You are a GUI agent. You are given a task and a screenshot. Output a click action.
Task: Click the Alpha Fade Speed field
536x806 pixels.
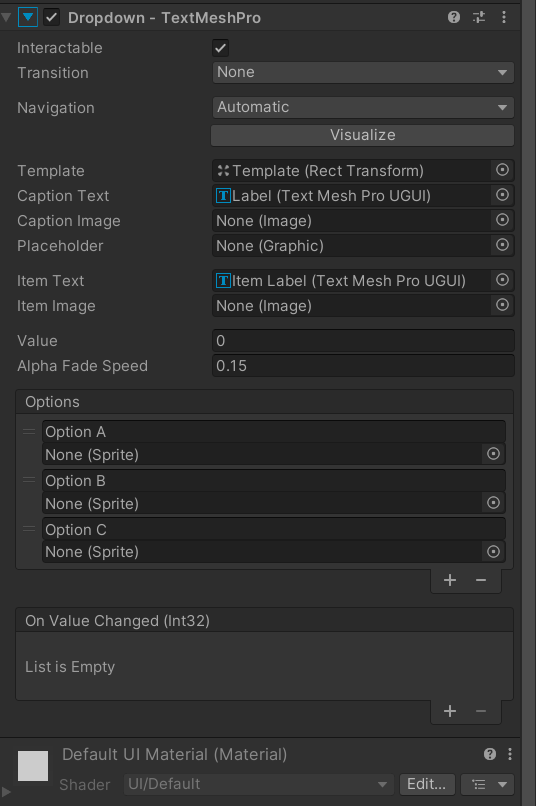tap(363, 366)
